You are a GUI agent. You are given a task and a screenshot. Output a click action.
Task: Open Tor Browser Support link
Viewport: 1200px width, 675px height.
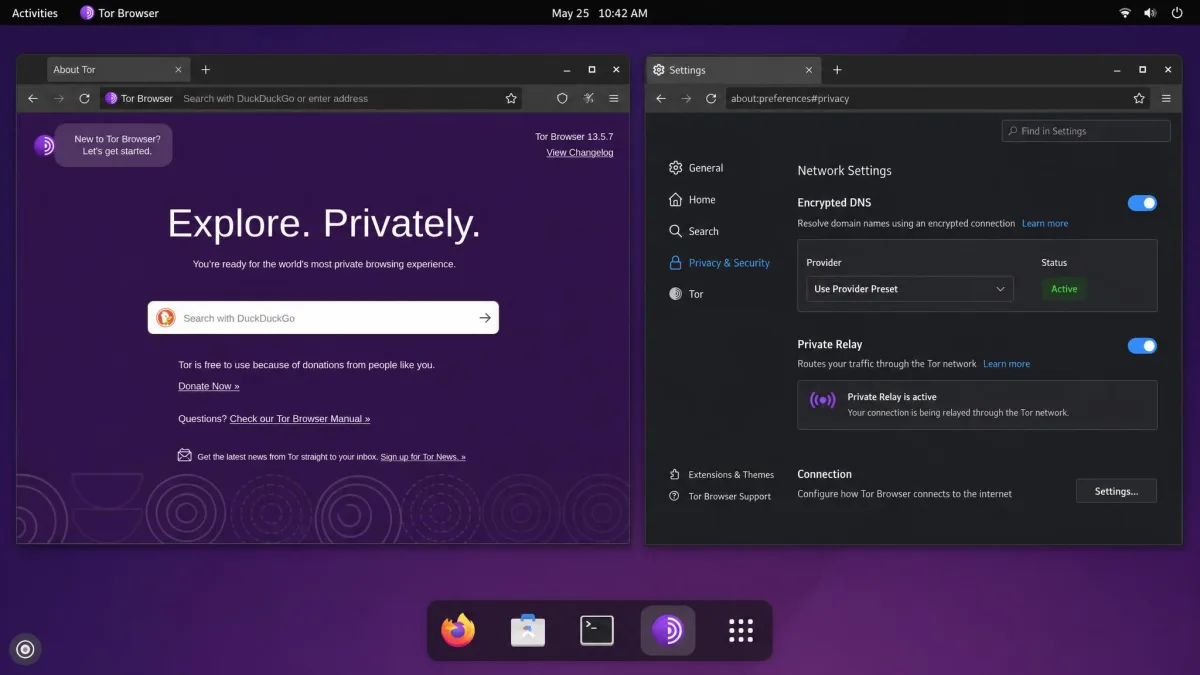click(x=720, y=497)
